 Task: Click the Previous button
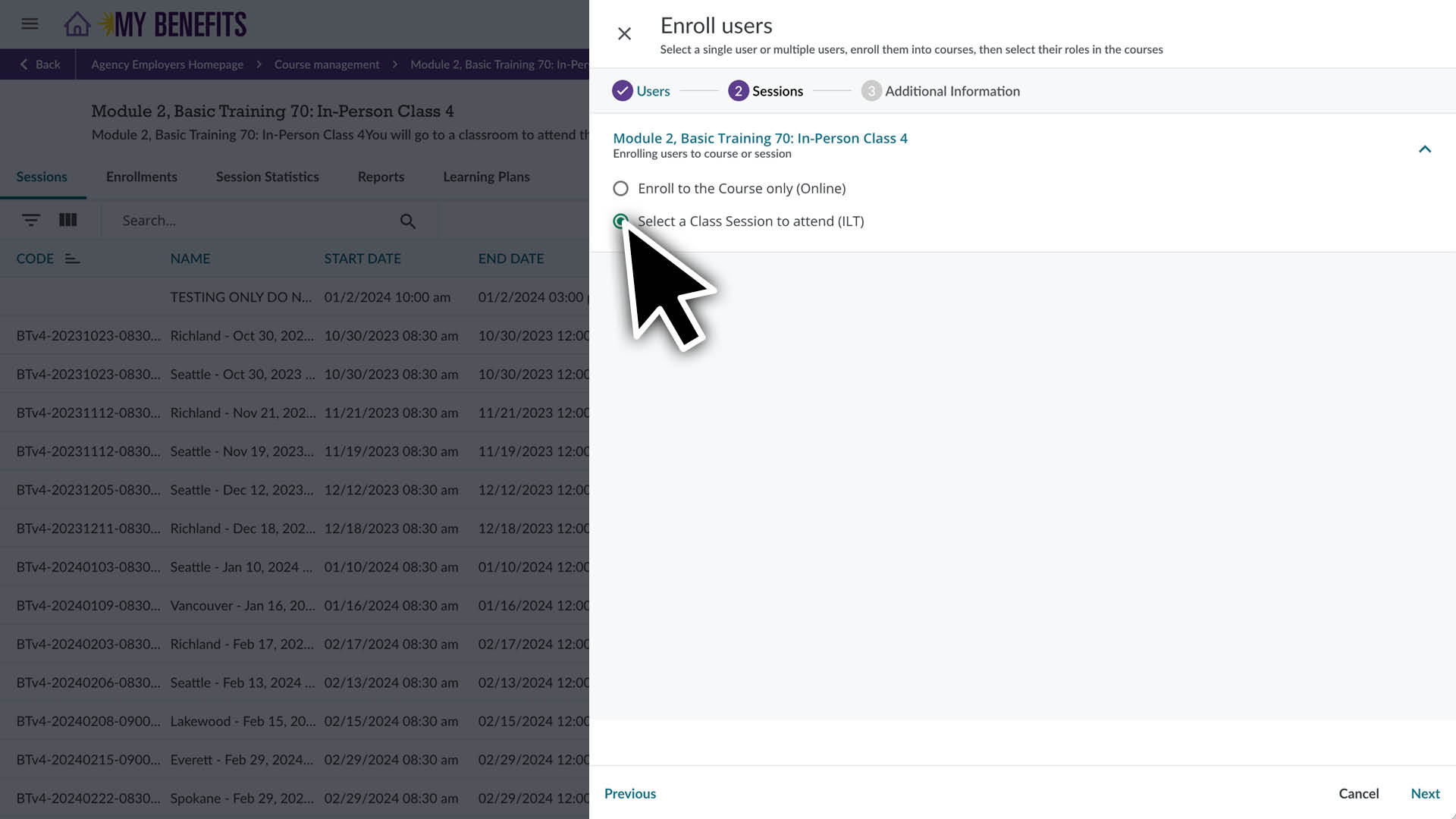[629, 793]
